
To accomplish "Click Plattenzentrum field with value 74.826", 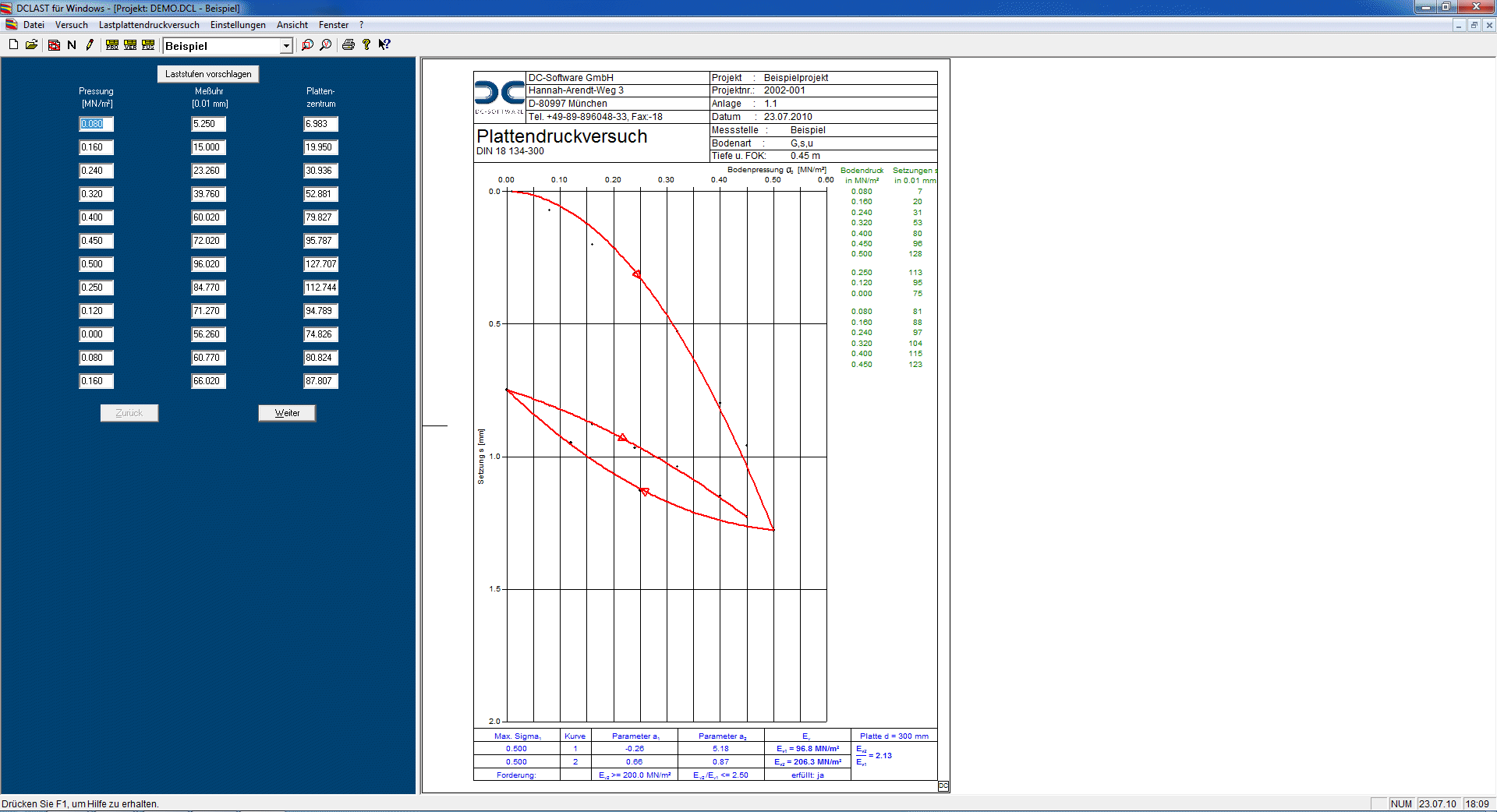I will [x=321, y=334].
